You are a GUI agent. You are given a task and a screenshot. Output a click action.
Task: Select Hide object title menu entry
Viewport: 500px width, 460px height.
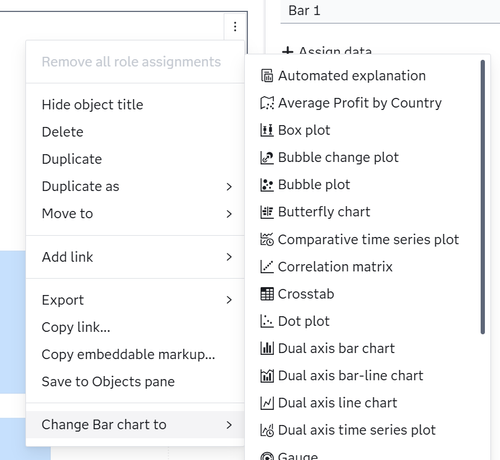pyautogui.click(x=135, y=105)
